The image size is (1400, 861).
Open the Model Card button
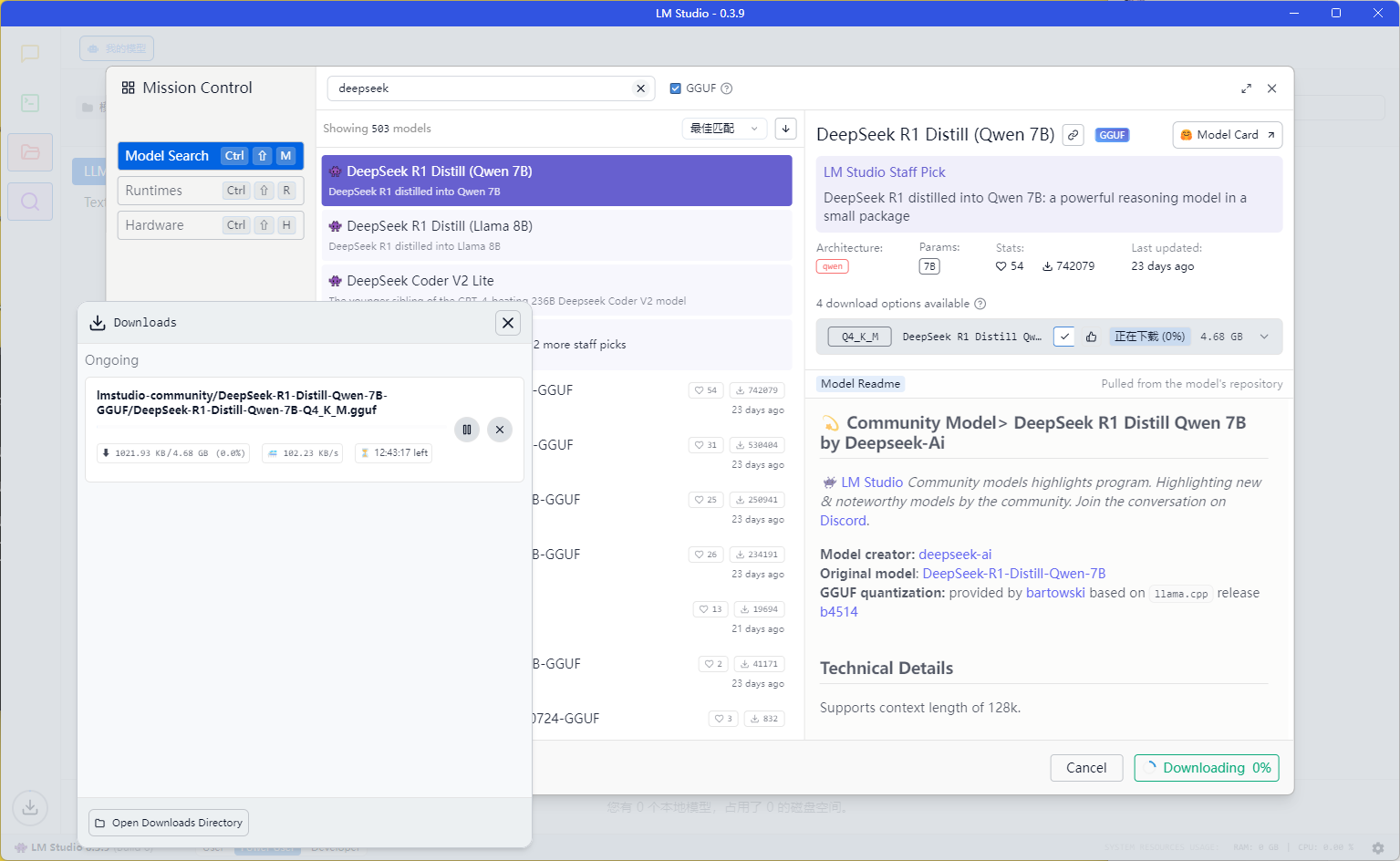(1228, 135)
